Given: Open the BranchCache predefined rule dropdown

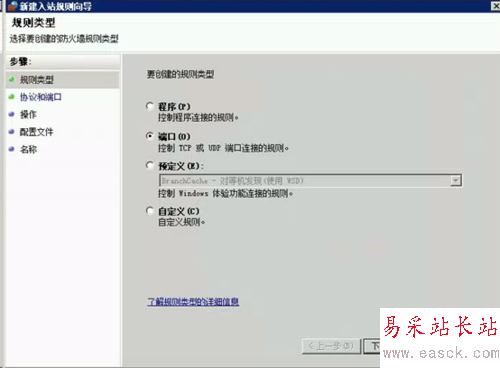Looking at the screenshot, I should click(310, 181).
